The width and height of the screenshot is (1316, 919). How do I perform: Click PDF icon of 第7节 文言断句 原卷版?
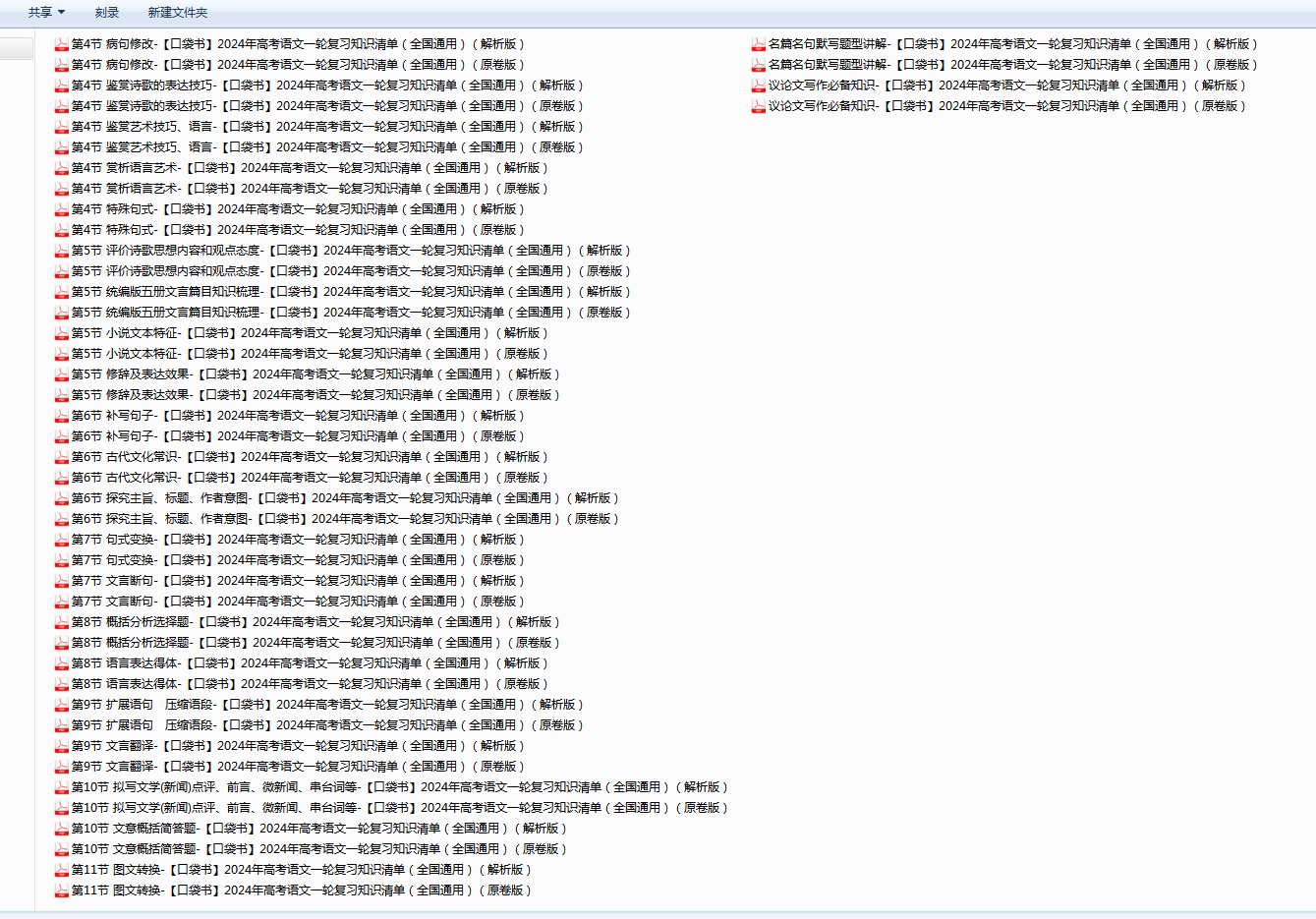(61, 602)
